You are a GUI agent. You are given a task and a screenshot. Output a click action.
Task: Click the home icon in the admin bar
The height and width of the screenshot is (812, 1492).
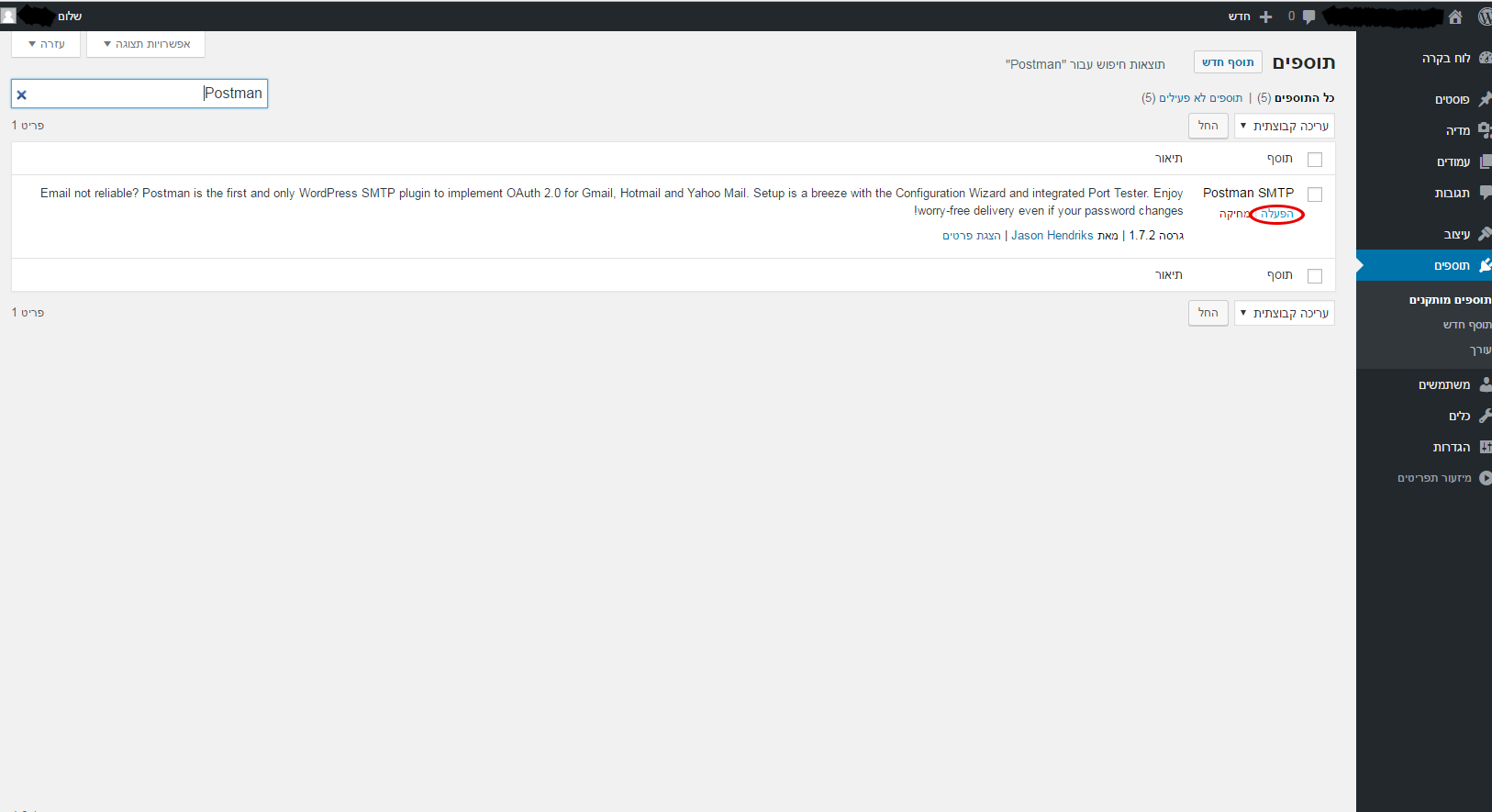click(x=1455, y=17)
